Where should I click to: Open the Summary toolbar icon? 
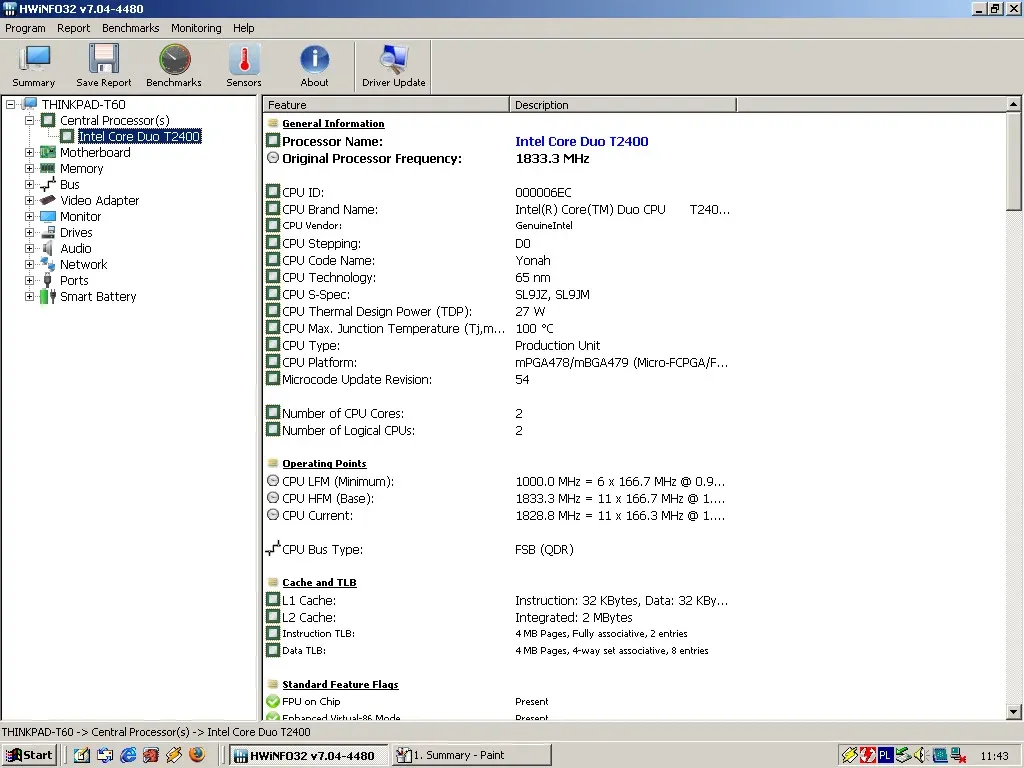(x=34, y=66)
